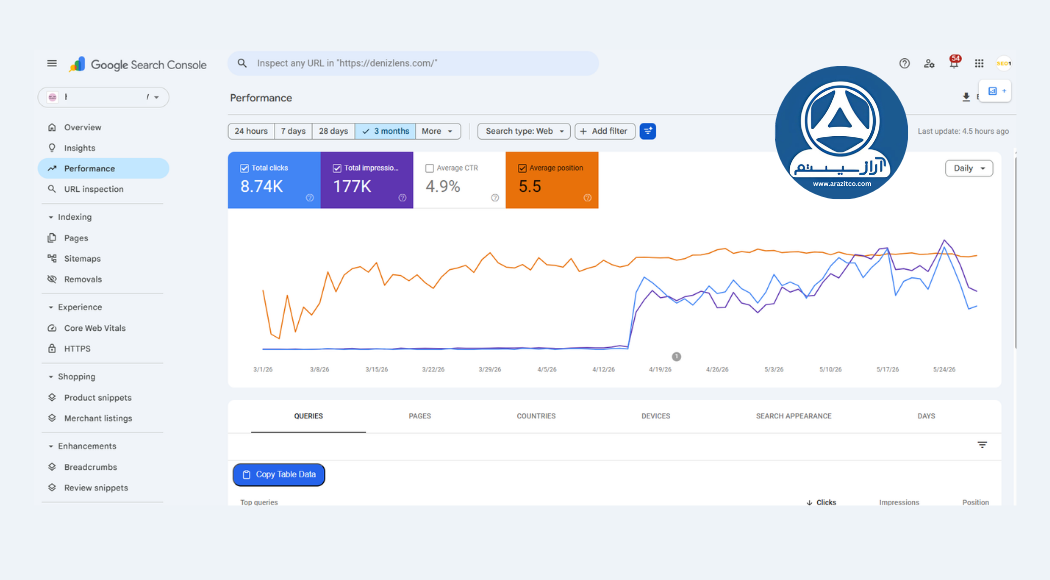Collapse the Shopping section
Screen dimensions: 1050x580
pos(72,377)
